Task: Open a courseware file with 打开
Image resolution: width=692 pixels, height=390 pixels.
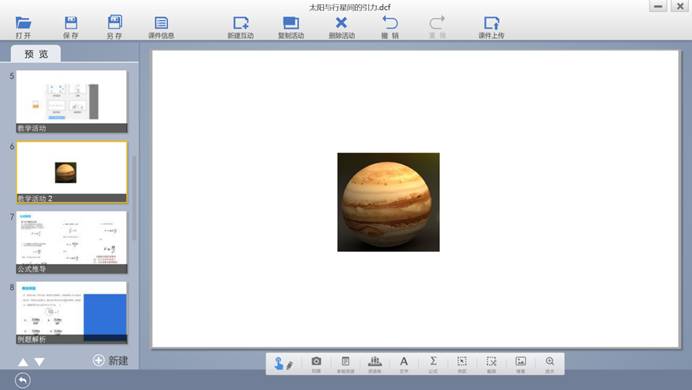Action: point(23,27)
